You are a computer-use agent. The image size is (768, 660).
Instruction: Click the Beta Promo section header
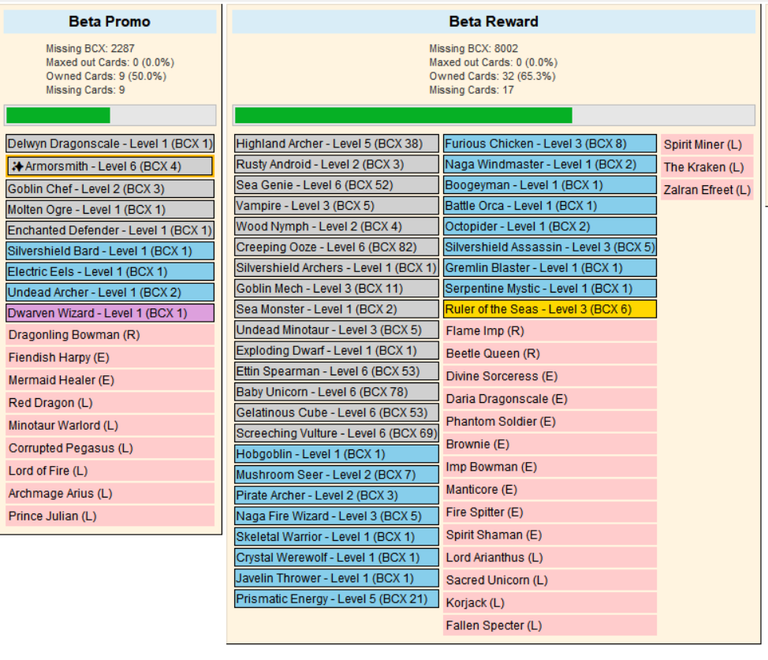pos(110,22)
